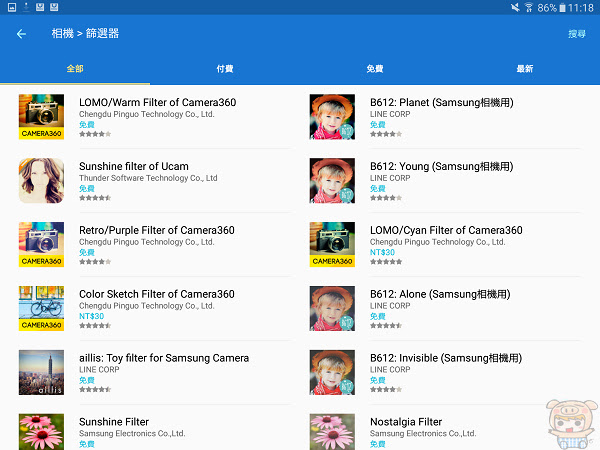Select title B612: Planet (Samsung相機用)
This screenshot has width=600, height=450.
(x=442, y=103)
